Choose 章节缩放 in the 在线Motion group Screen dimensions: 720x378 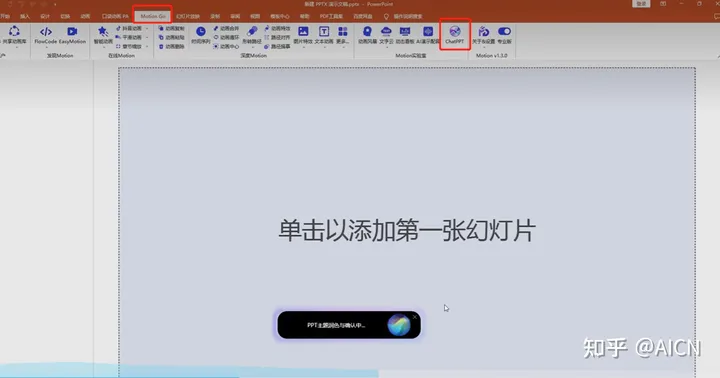[129, 46]
